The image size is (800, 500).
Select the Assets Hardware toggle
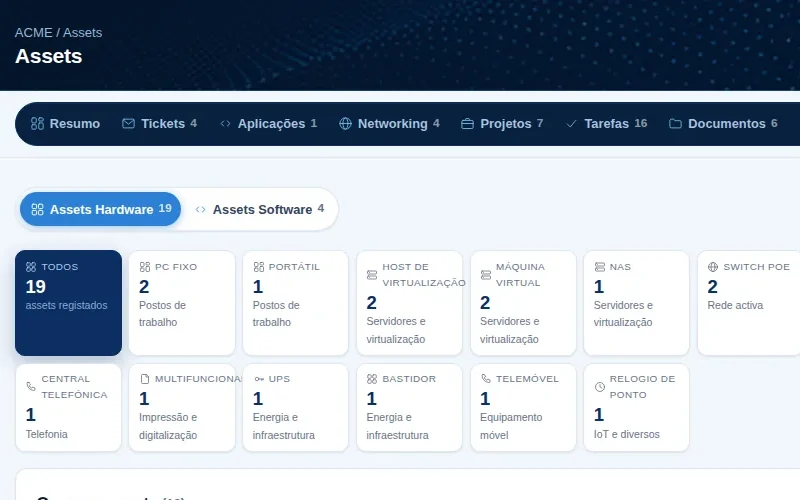(x=101, y=209)
